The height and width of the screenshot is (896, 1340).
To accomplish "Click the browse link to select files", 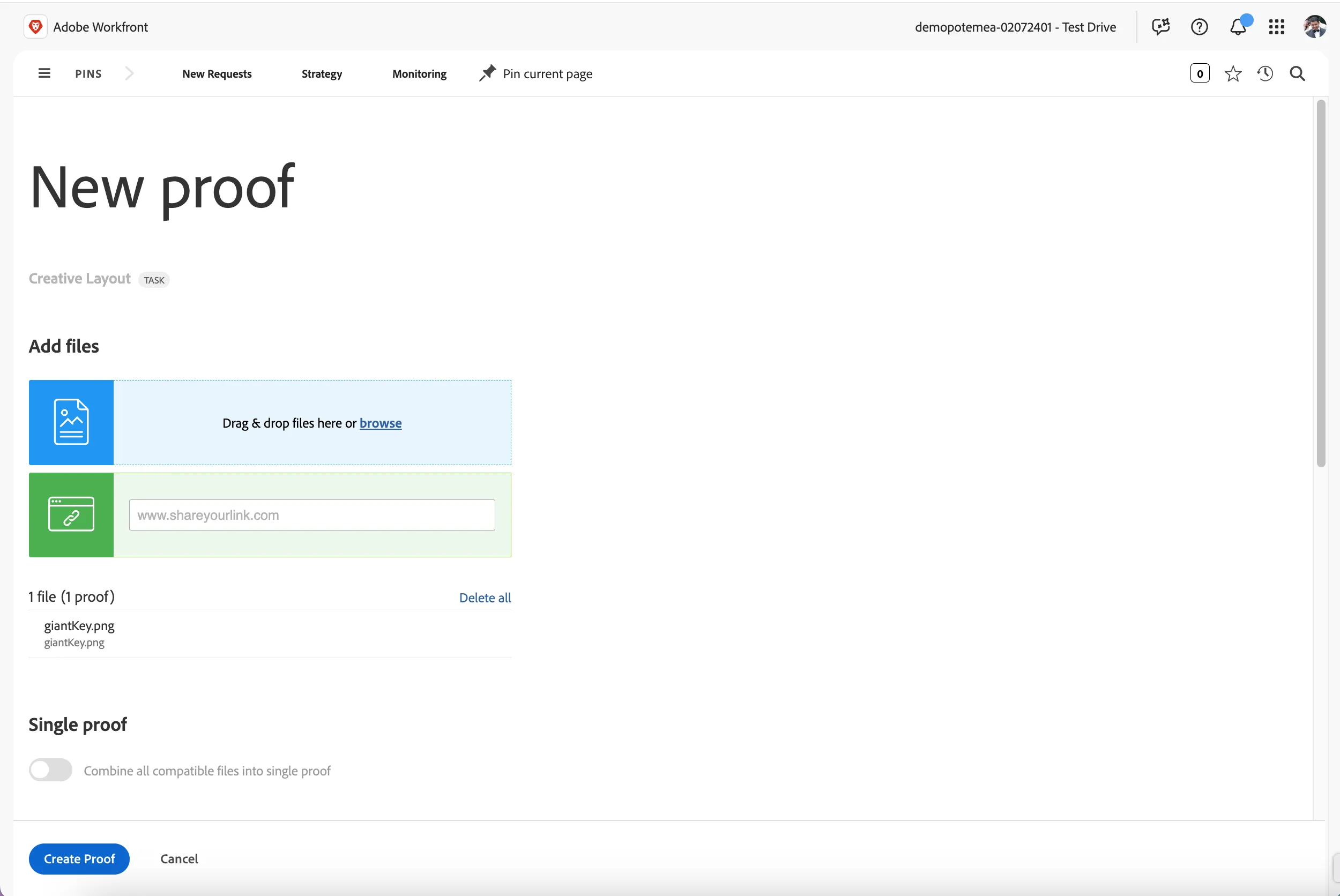I will (x=381, y=423).
